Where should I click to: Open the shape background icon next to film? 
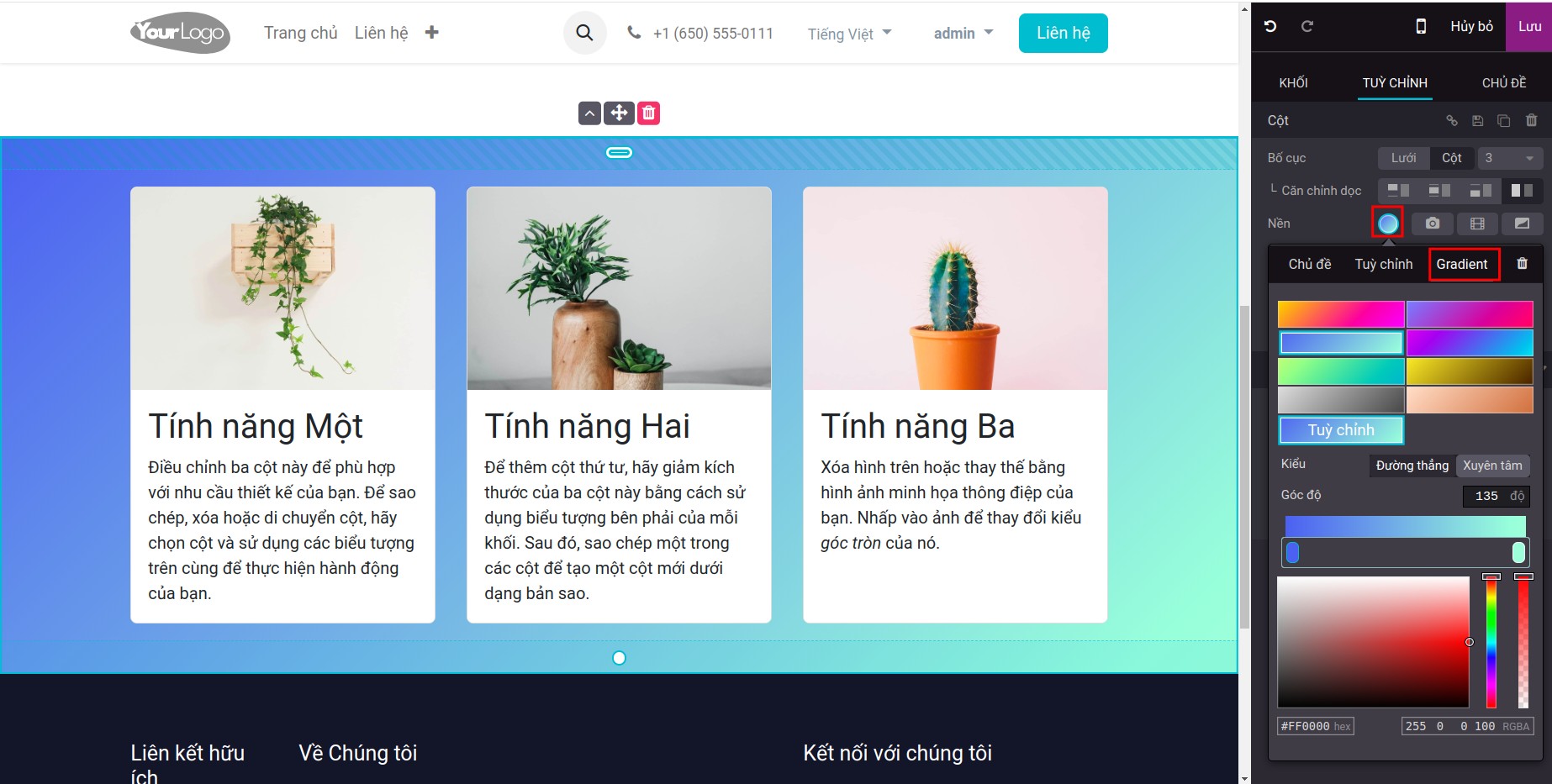click(1523, 224)
